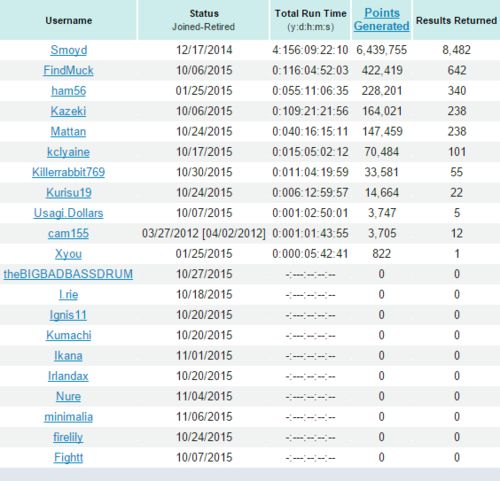This screenshot has height=481, width=500.
Task: Open the minimalia user link
Action: [68, 417]
